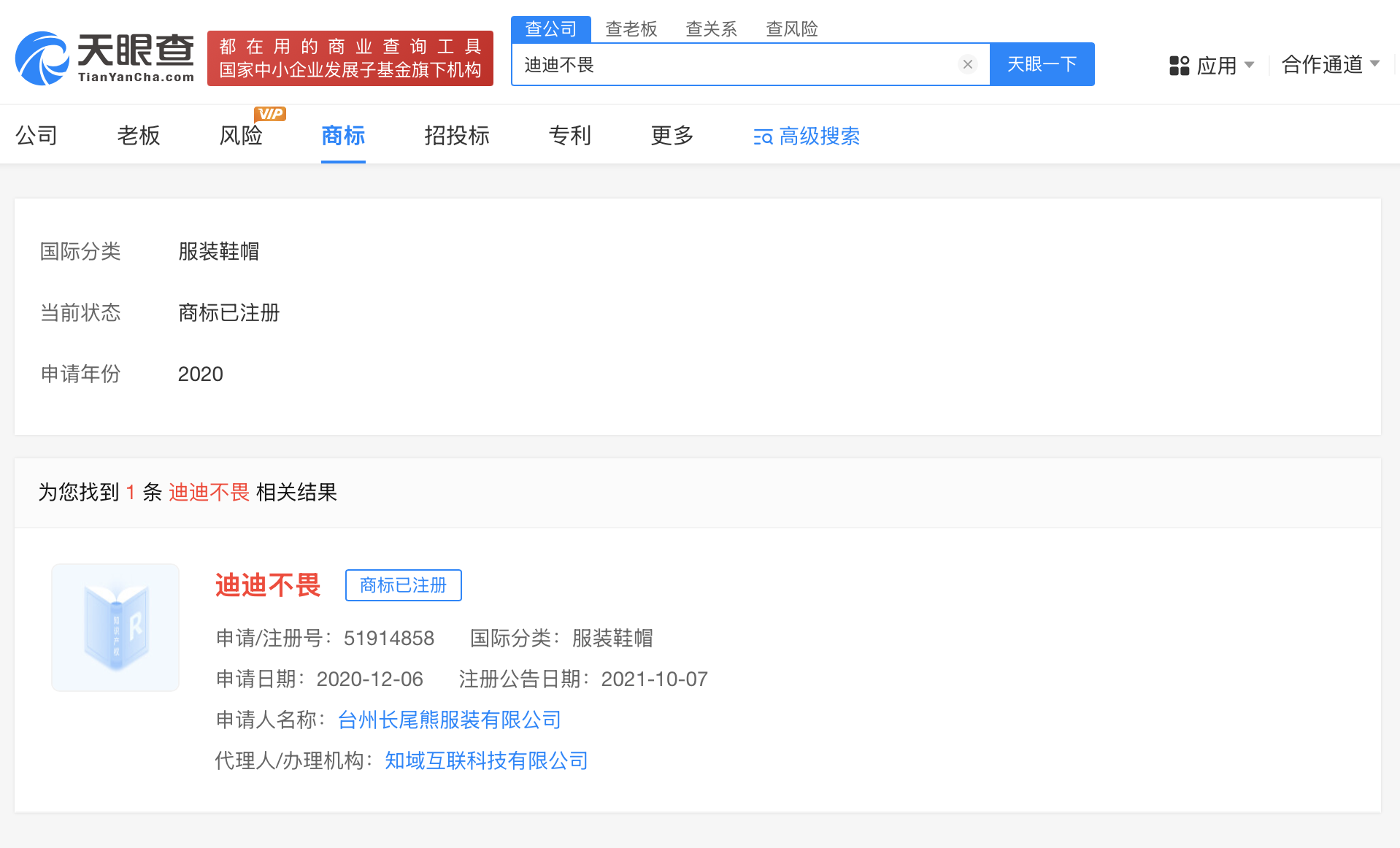Screen dimensions: 1400x848
Task: Click the registration number 51914858
Action: click(x=389, y=639)
